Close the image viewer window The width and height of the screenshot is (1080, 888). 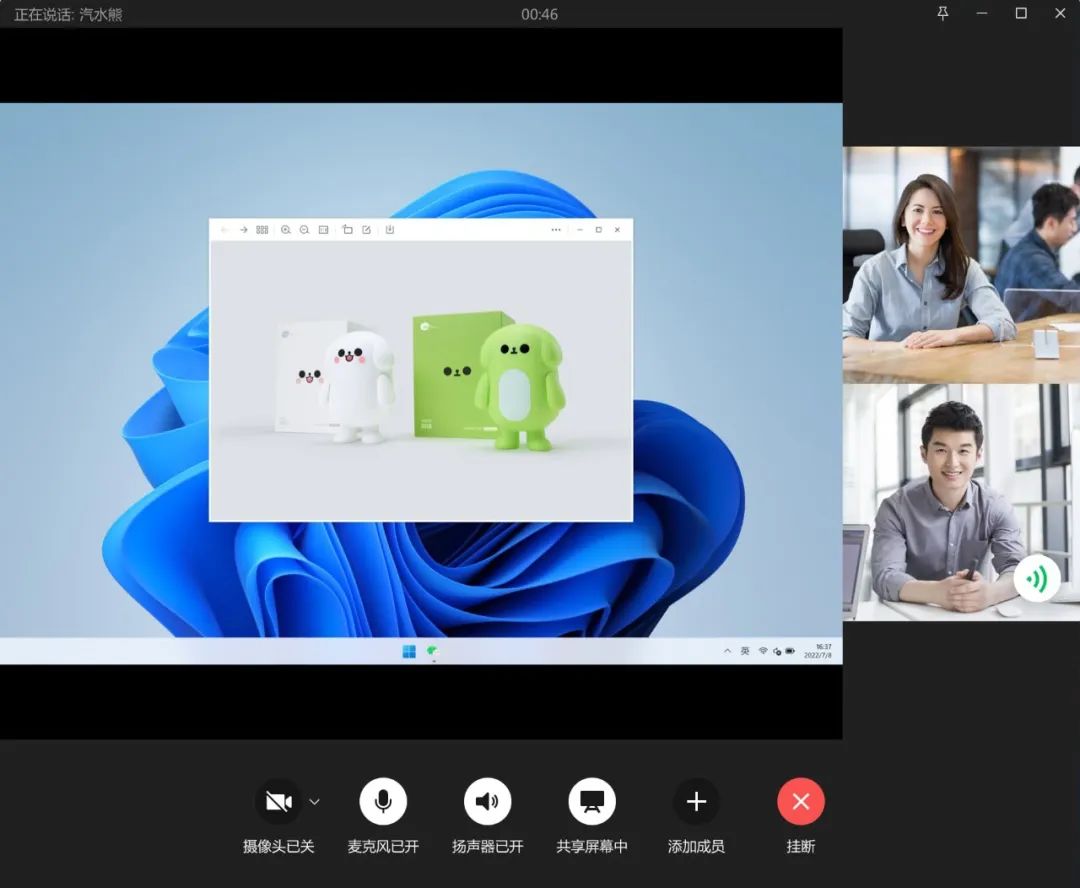617,229
